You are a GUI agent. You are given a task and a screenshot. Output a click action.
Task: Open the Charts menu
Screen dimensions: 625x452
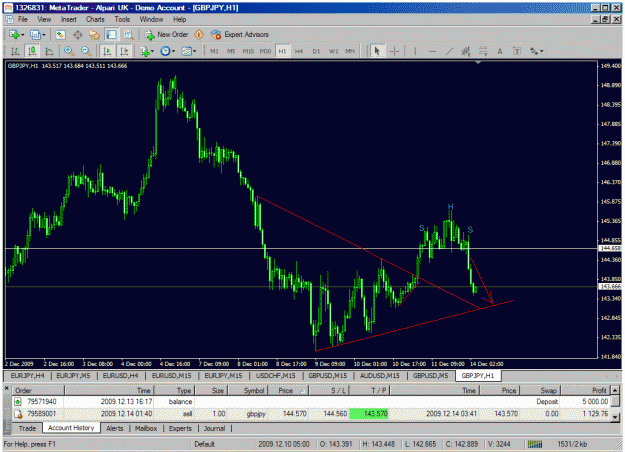(x=95, y=19)
